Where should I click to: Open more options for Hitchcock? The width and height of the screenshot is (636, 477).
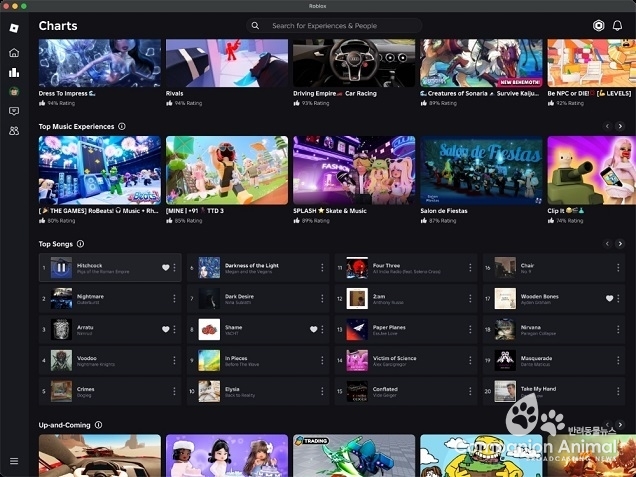point(174,267)
